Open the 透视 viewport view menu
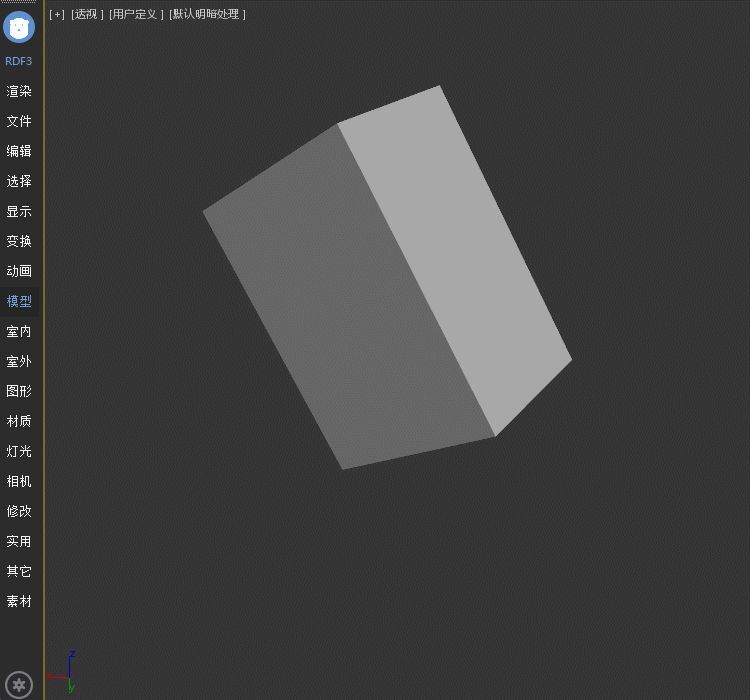Screen dimensions: 750x700 click(x=87, y=14)
